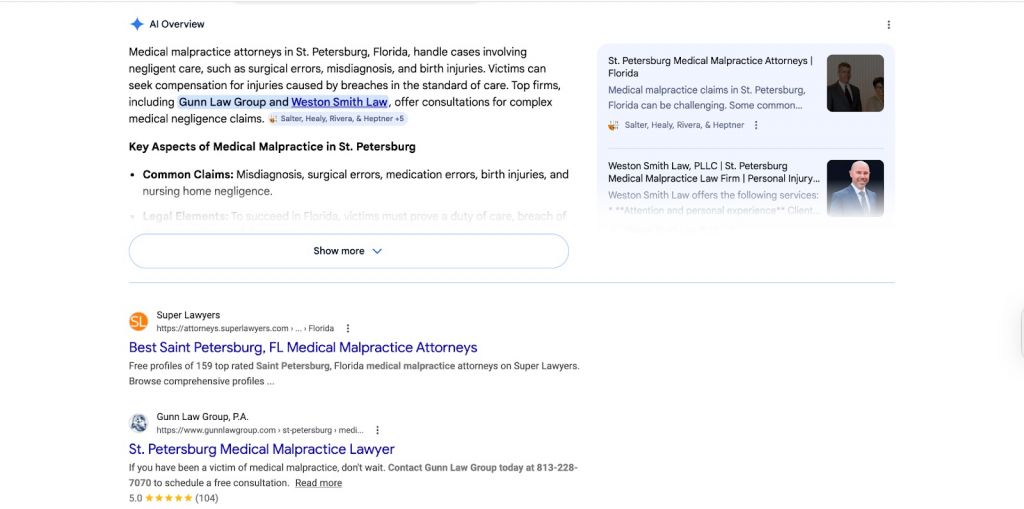This screenshot has height=509, width=1024.
Task: Open the three-dot menu for the Super Lawyers result
Action: coord(347,328)
